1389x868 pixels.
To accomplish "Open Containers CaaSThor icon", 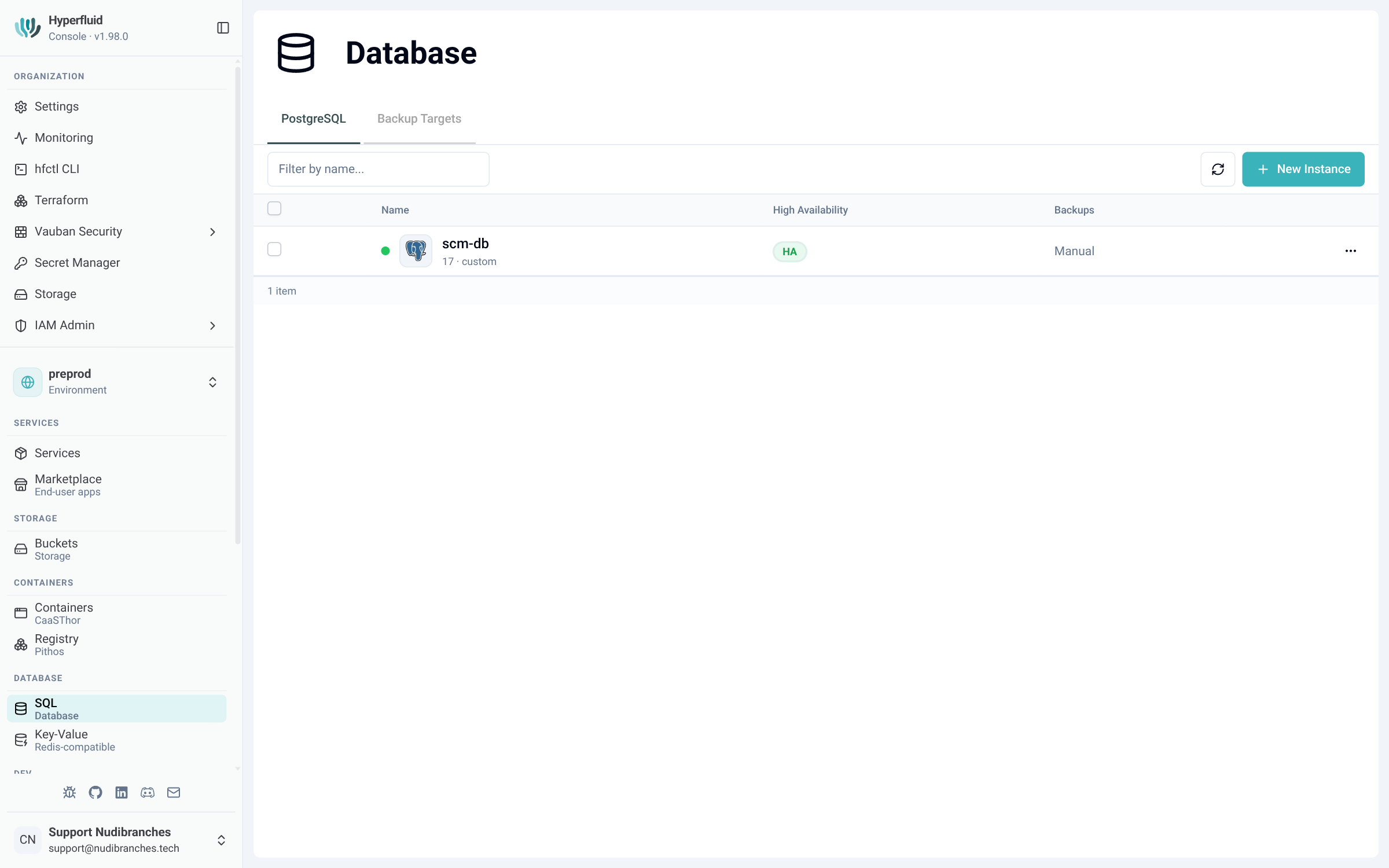I will click(21, 613).
